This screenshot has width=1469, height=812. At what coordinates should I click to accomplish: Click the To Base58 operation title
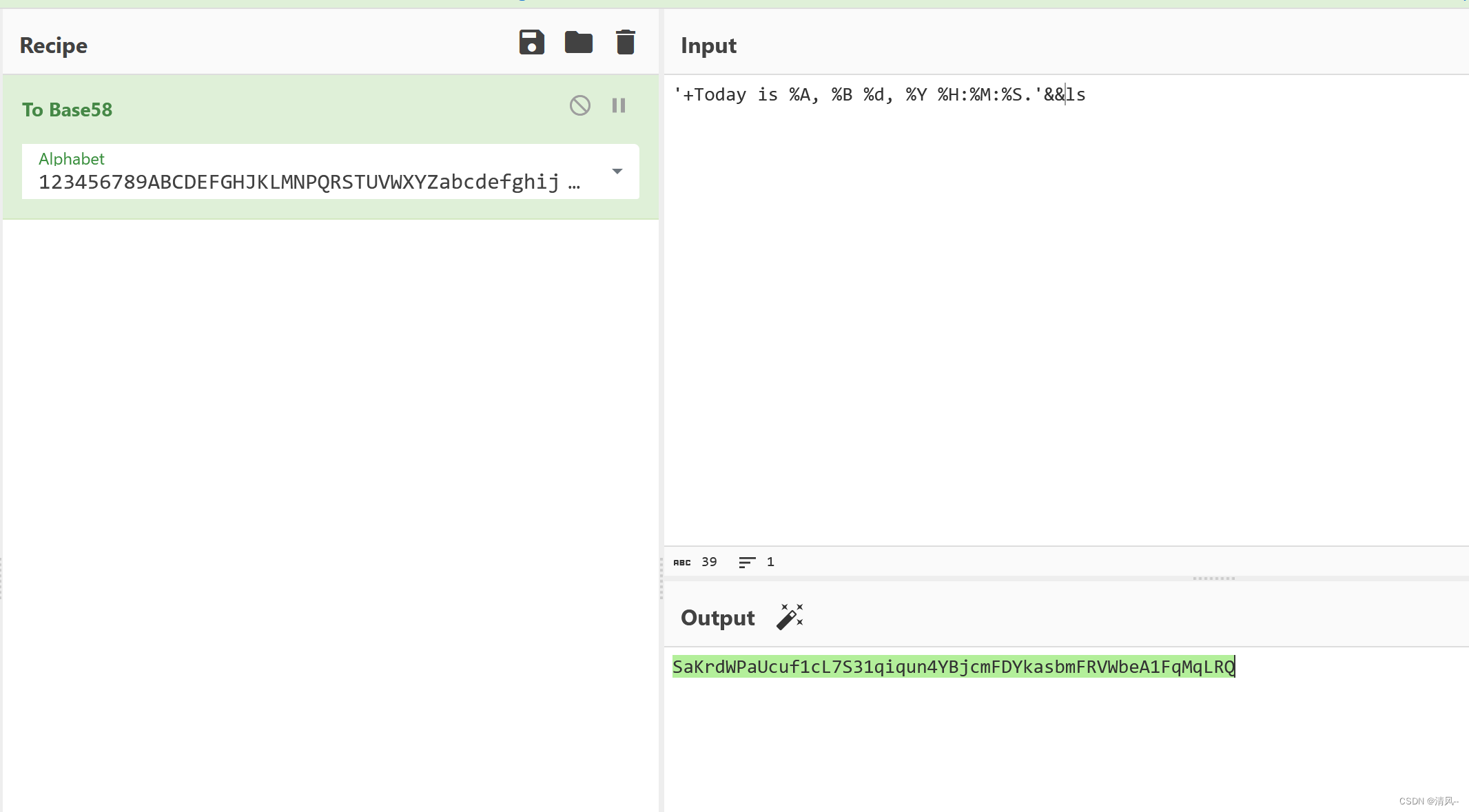(67, 110)
